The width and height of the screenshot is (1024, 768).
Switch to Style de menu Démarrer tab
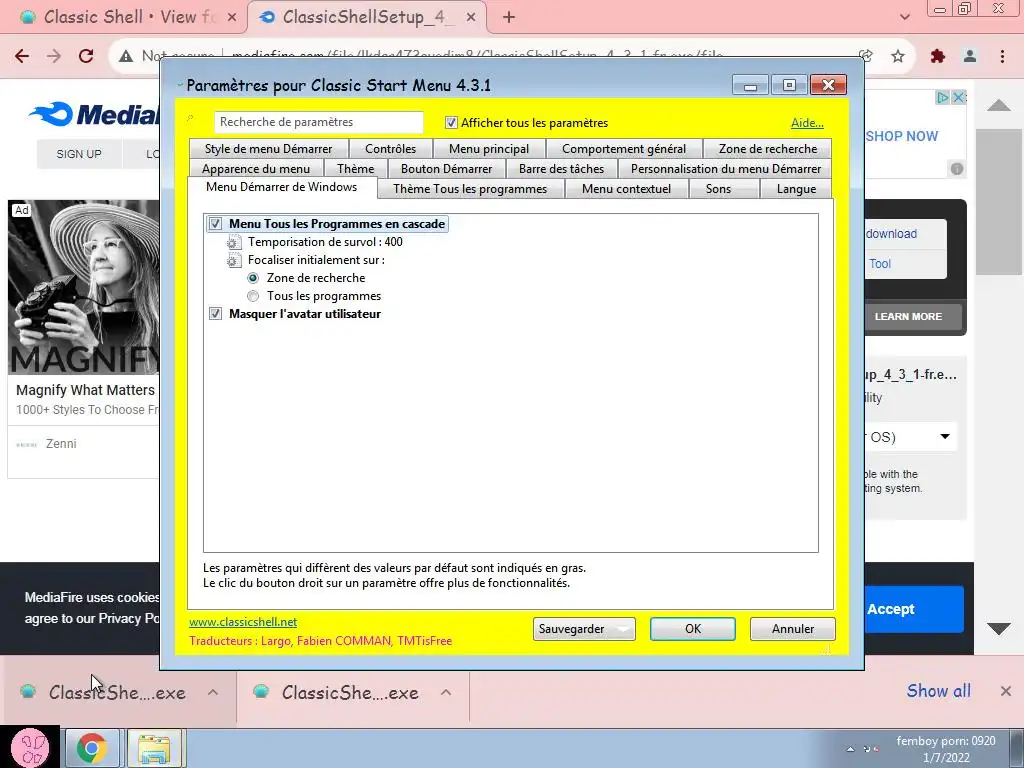pyautogui.click(x=268, y=149)
